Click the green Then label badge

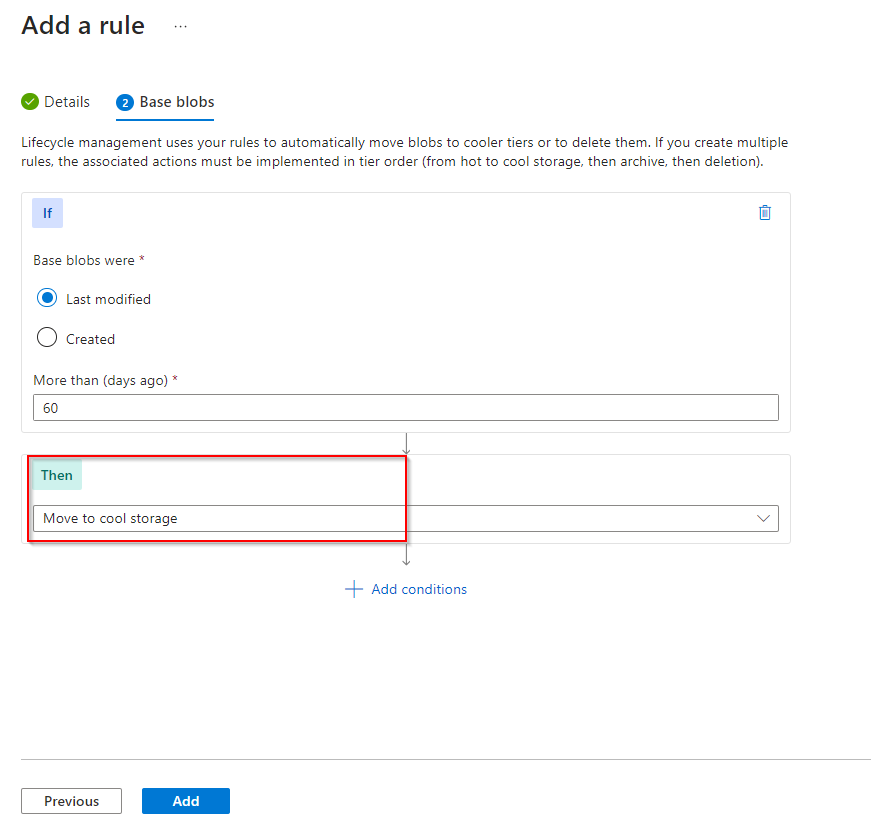coord(57,475)
